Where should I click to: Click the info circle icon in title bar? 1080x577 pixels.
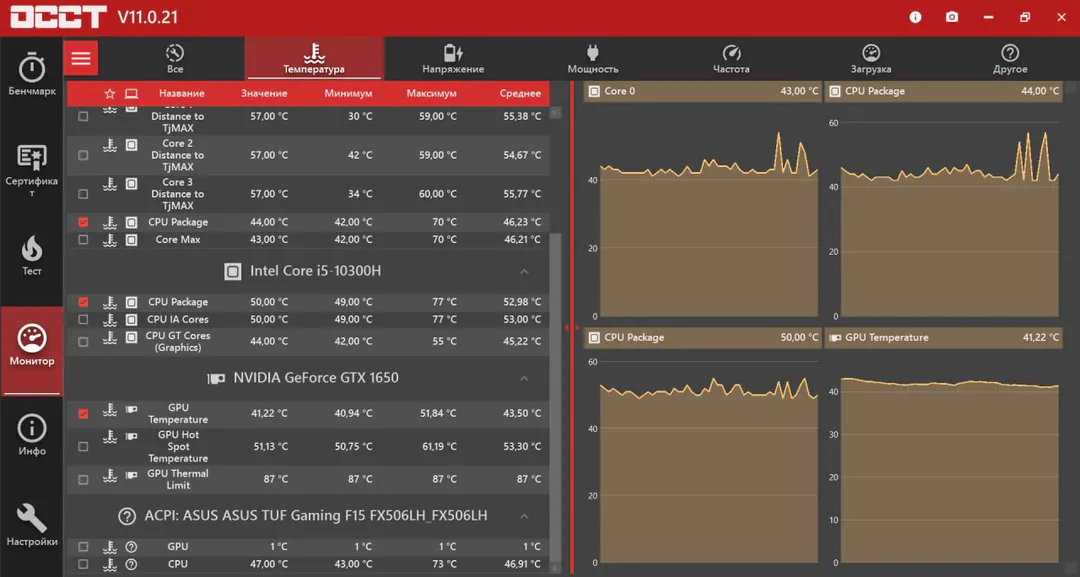[915, 17]
